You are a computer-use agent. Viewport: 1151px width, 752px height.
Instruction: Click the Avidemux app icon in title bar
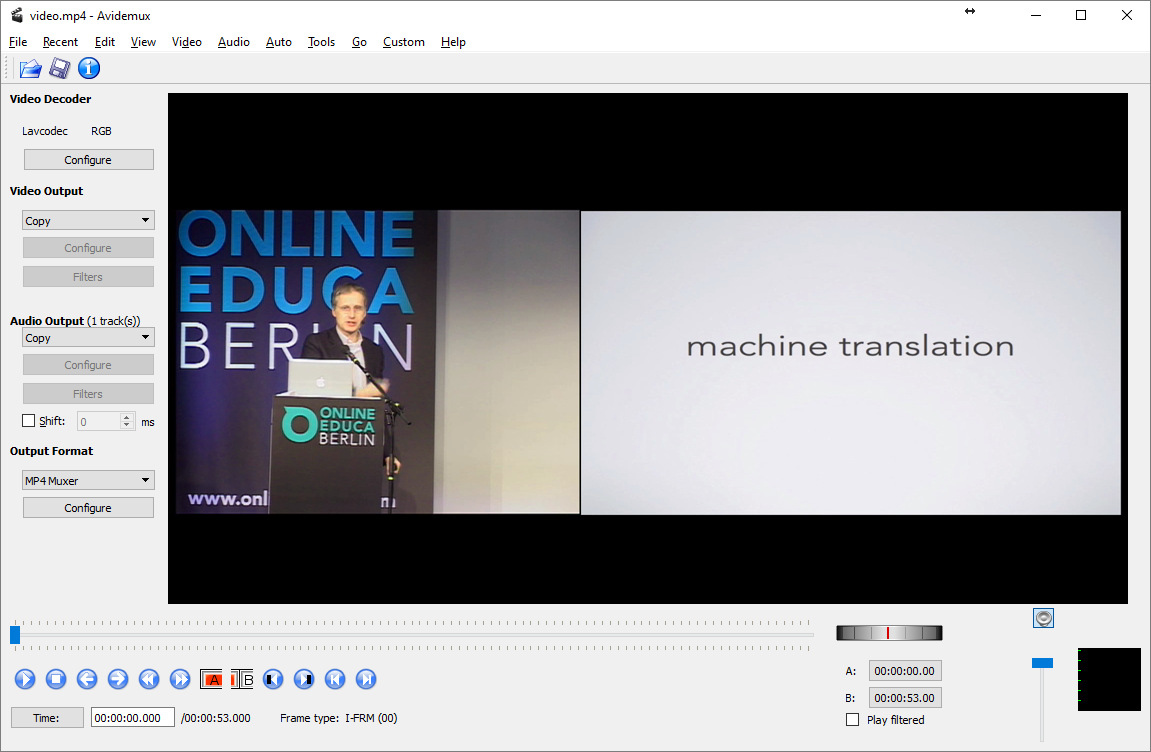(16, 15)
